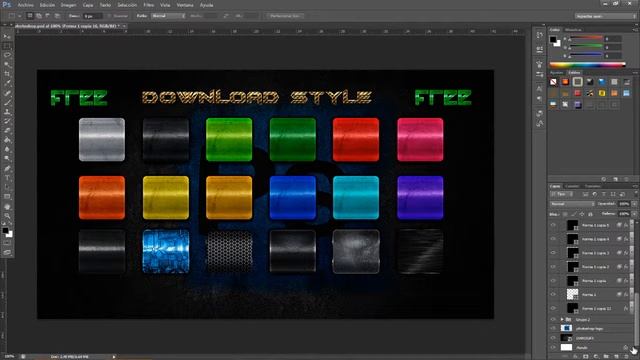
Task: Open the workspace switcher dropdown at top right
Action: click(605, 16)
